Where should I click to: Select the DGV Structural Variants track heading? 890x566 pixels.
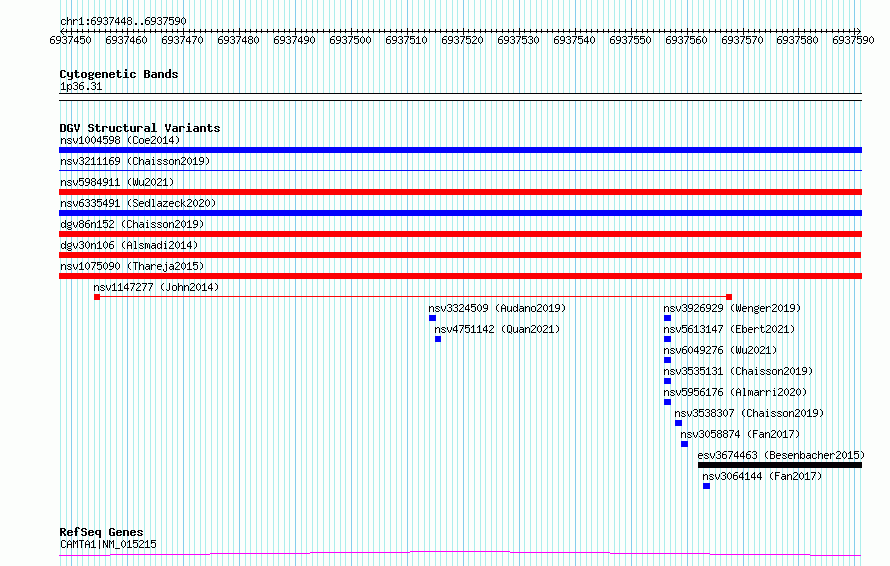[140, 128]
